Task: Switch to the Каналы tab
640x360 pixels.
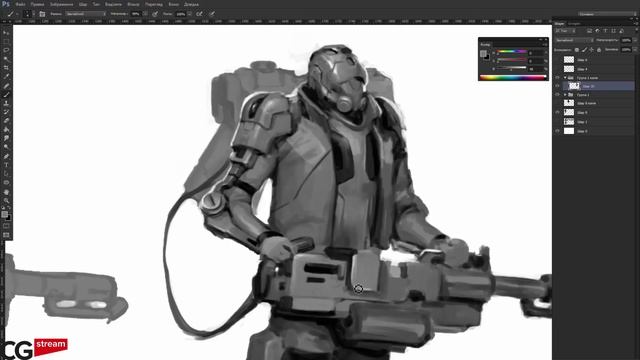Action: click(574, 24)
